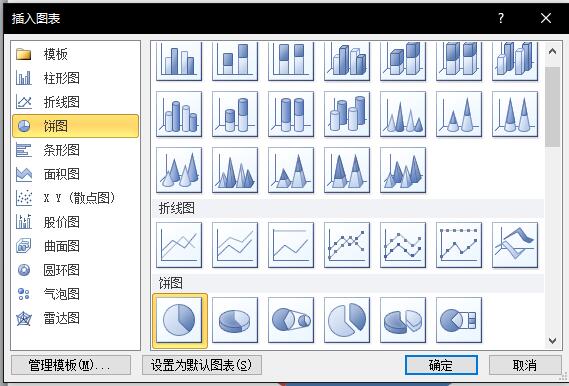
Task: Select the stacked line with markers thumbnail
Action: [x=403, y=245]
